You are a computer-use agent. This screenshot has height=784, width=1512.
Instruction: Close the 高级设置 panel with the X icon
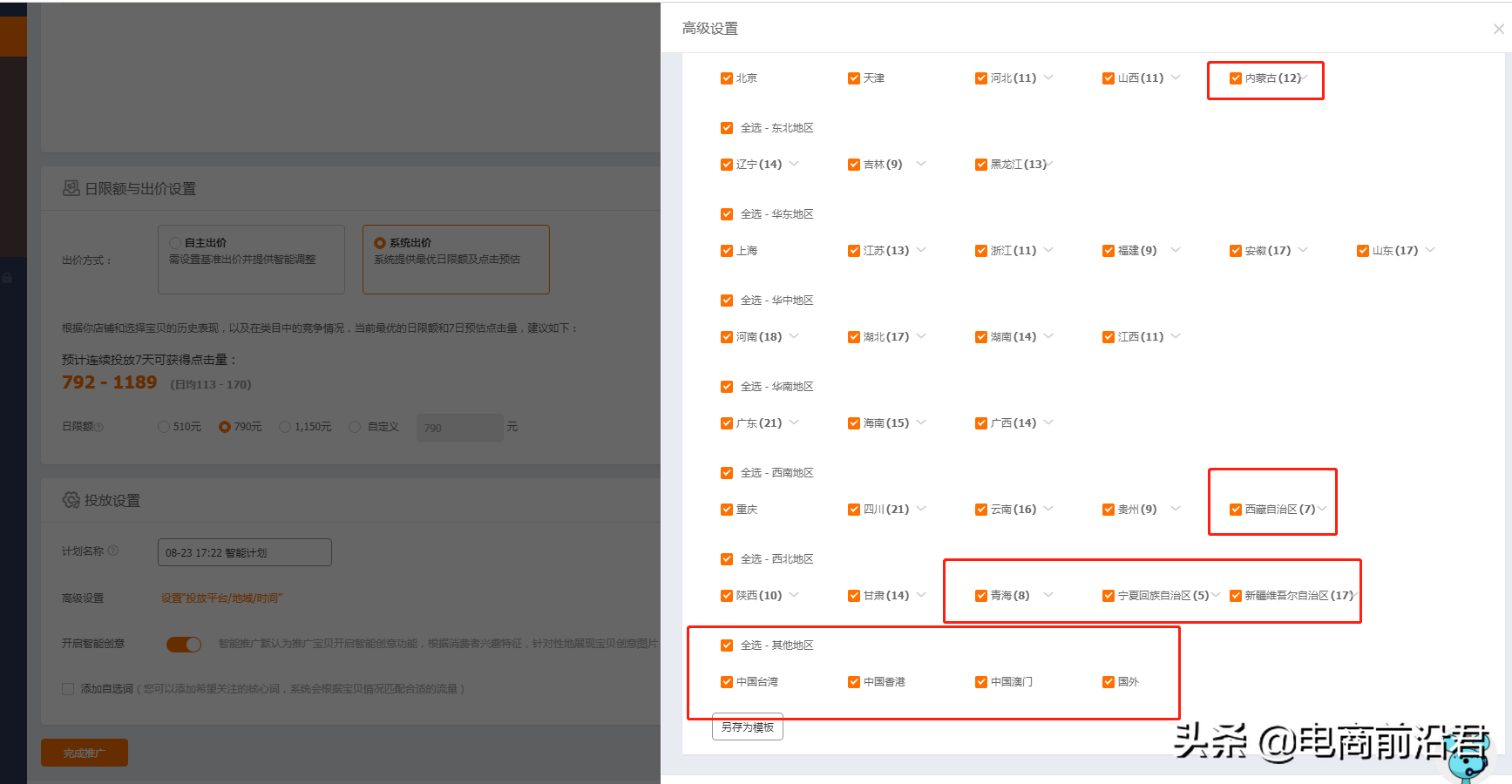coord(1498,29)
